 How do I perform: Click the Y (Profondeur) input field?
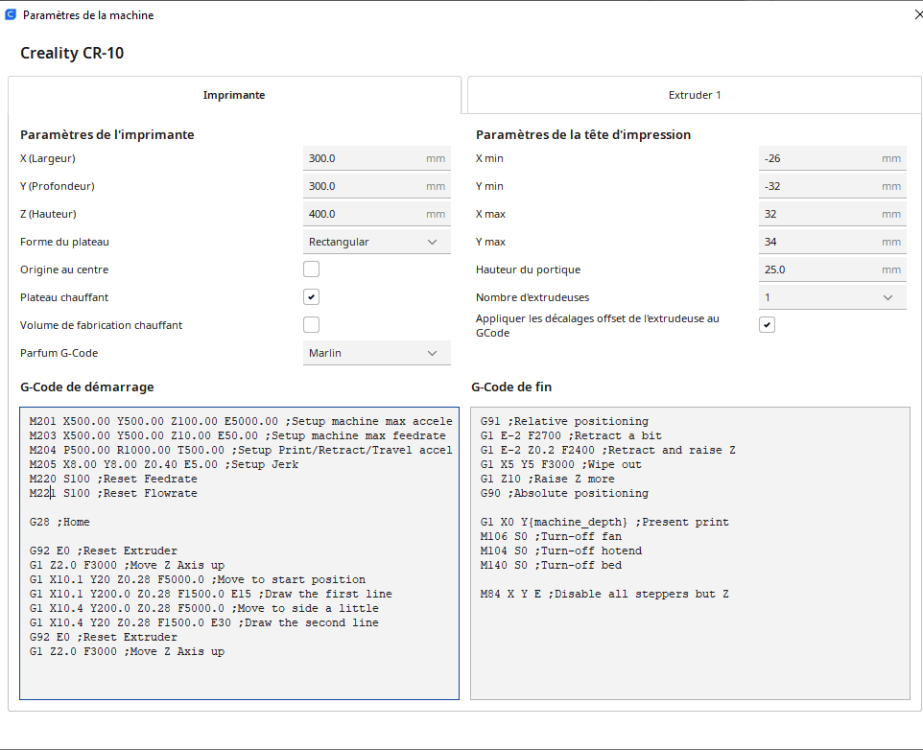coord(377,186)
